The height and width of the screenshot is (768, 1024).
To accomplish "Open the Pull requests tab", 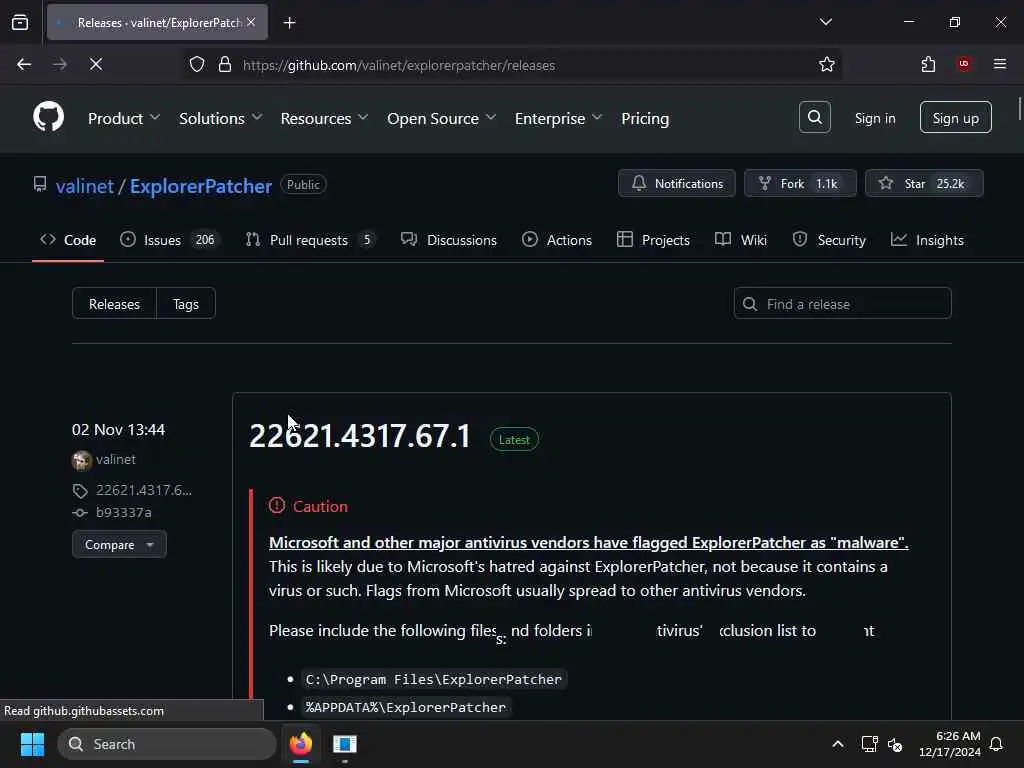I will 310,240.
